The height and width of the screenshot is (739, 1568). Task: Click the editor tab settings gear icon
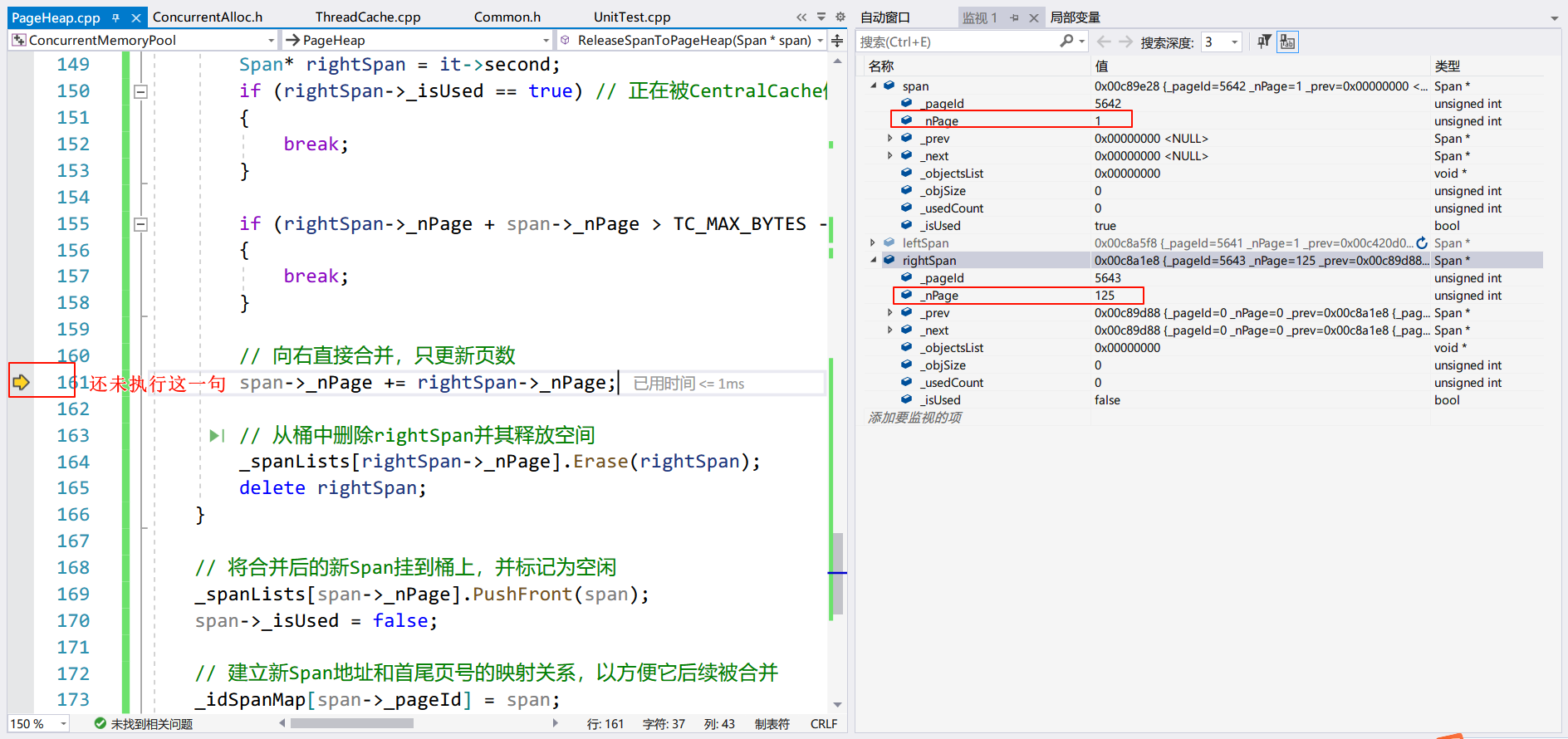click(x=840, y=17)
